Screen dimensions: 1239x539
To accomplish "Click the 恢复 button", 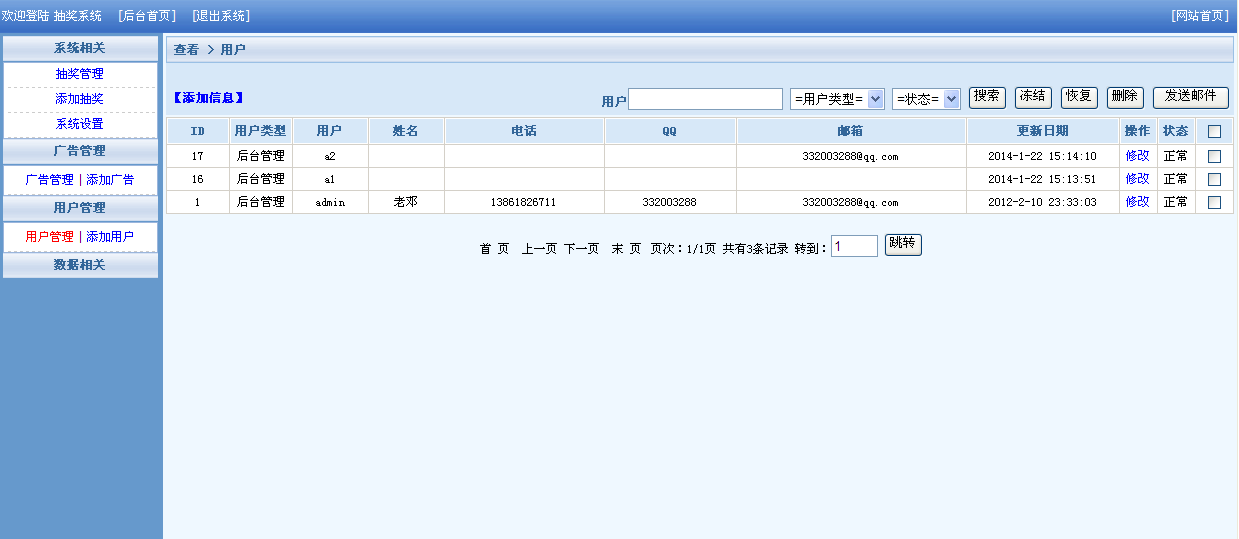I will [1079, 97].
